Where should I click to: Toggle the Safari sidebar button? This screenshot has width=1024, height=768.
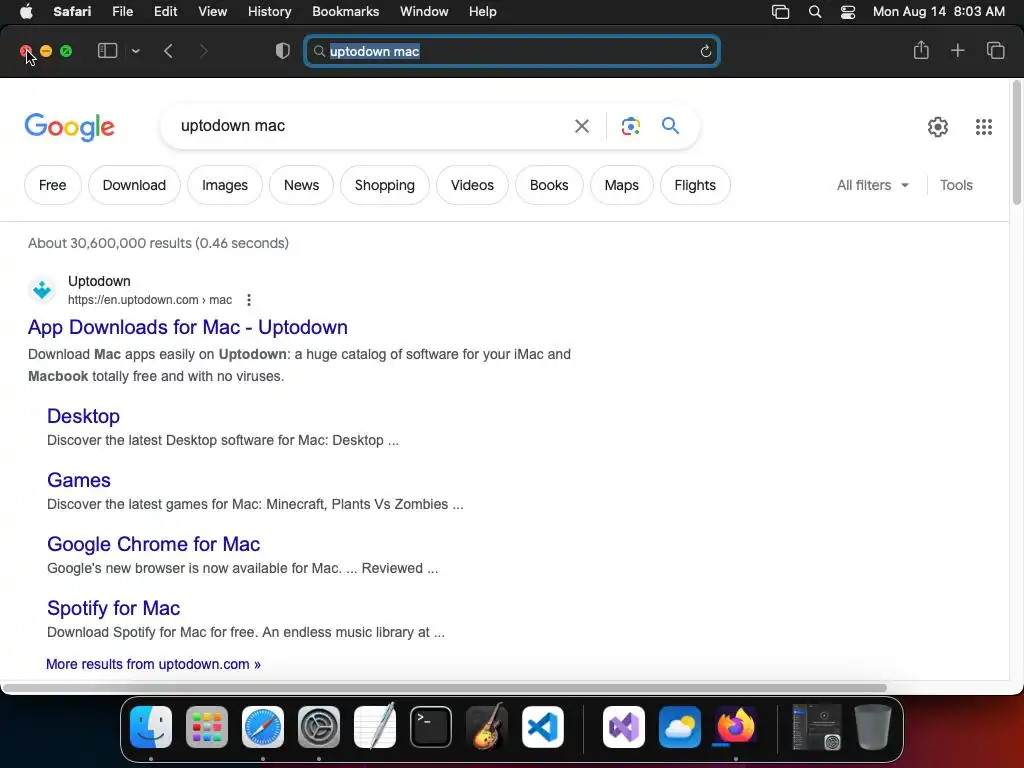107,51
